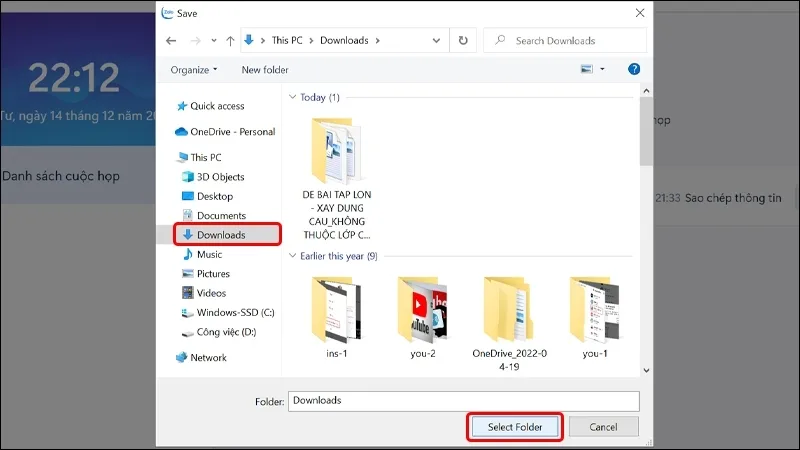This screenshot has width=800, height=450.
Task: Close the Save dialog window
Action: click(x=640, y=13)
